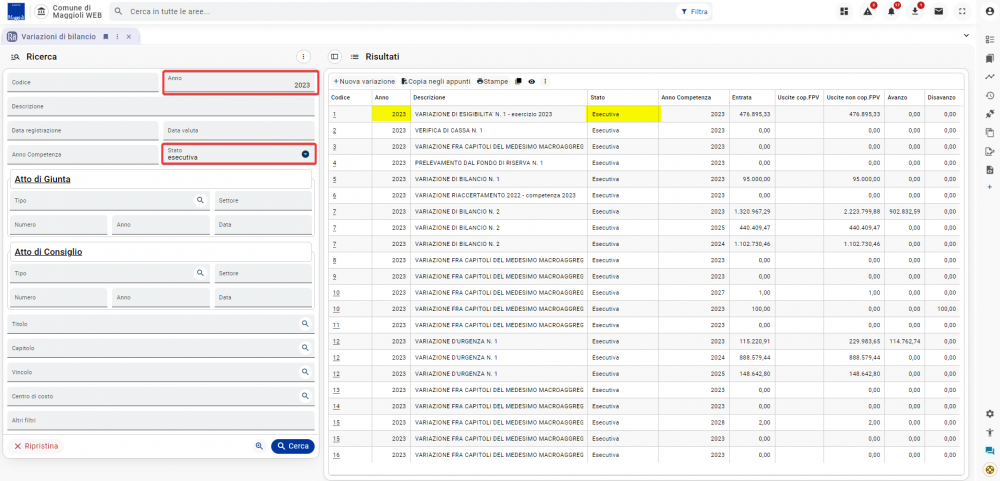Bookmark the Variazioni di bilancio tab
The height and width of the screenshot is (481, 1000).
point(106,37)
